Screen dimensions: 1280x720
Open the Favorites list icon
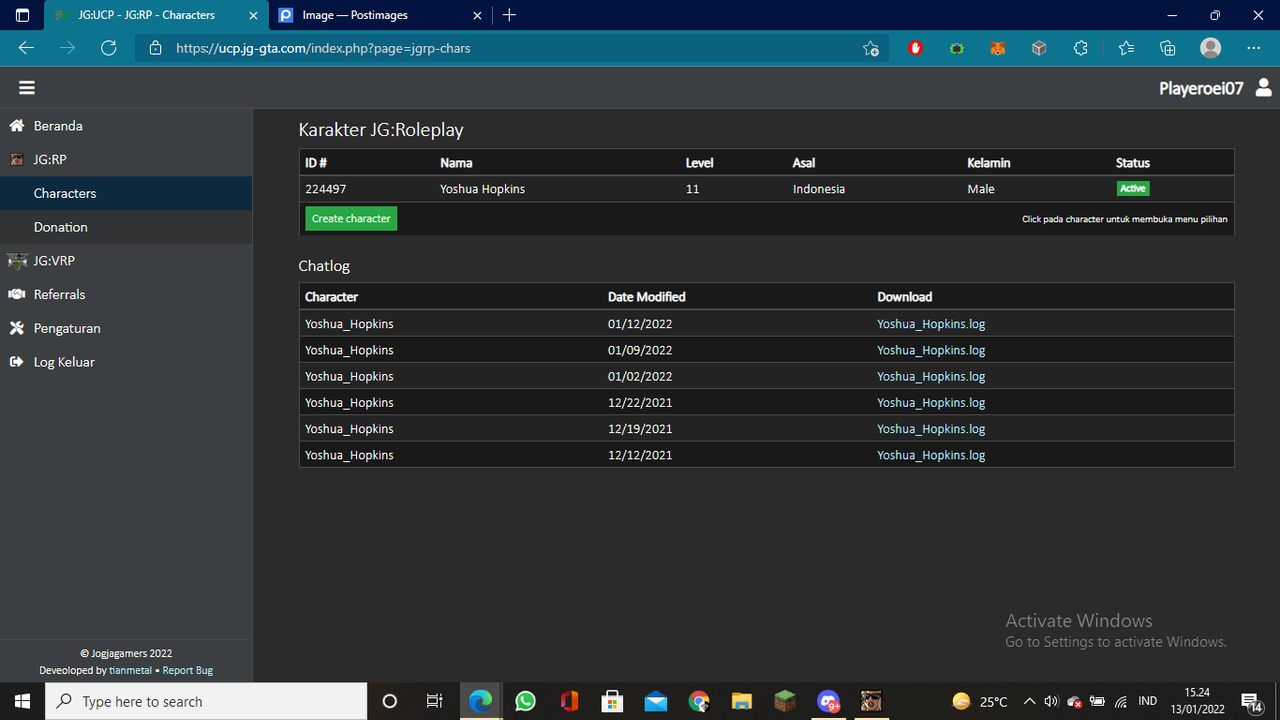tap(1126, 48)
